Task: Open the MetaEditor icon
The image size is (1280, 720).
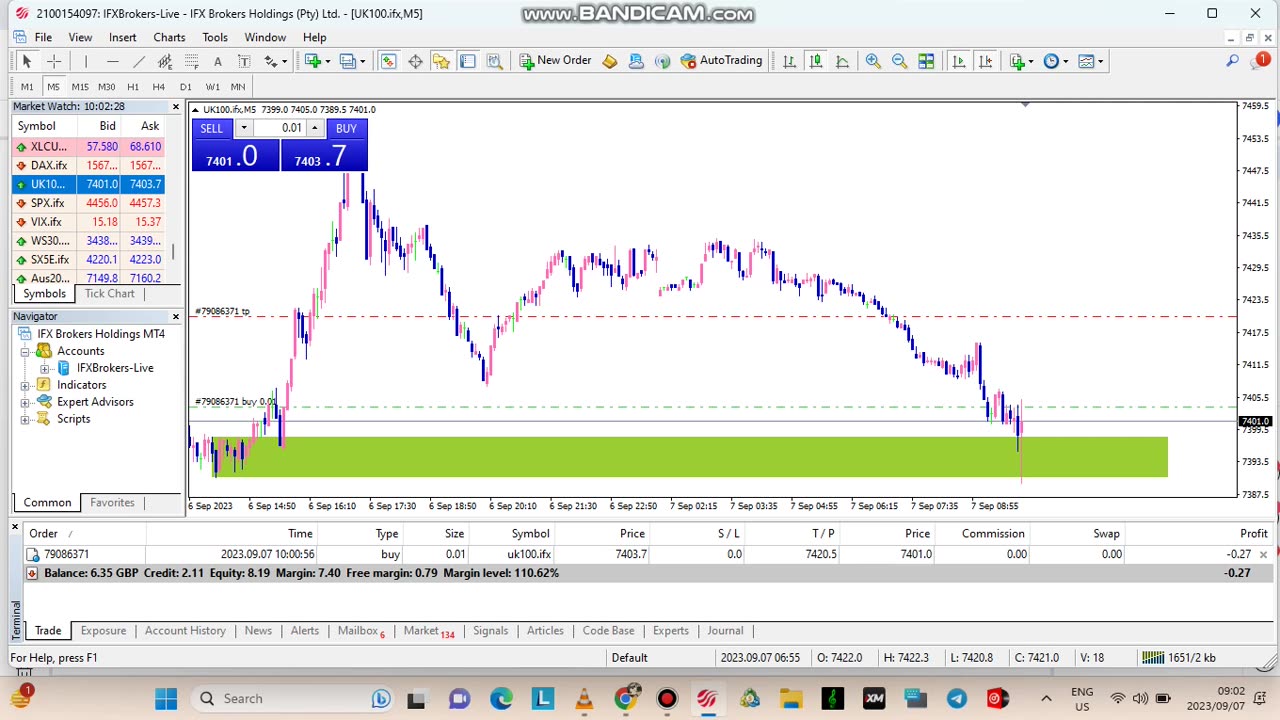Action: 610,61
